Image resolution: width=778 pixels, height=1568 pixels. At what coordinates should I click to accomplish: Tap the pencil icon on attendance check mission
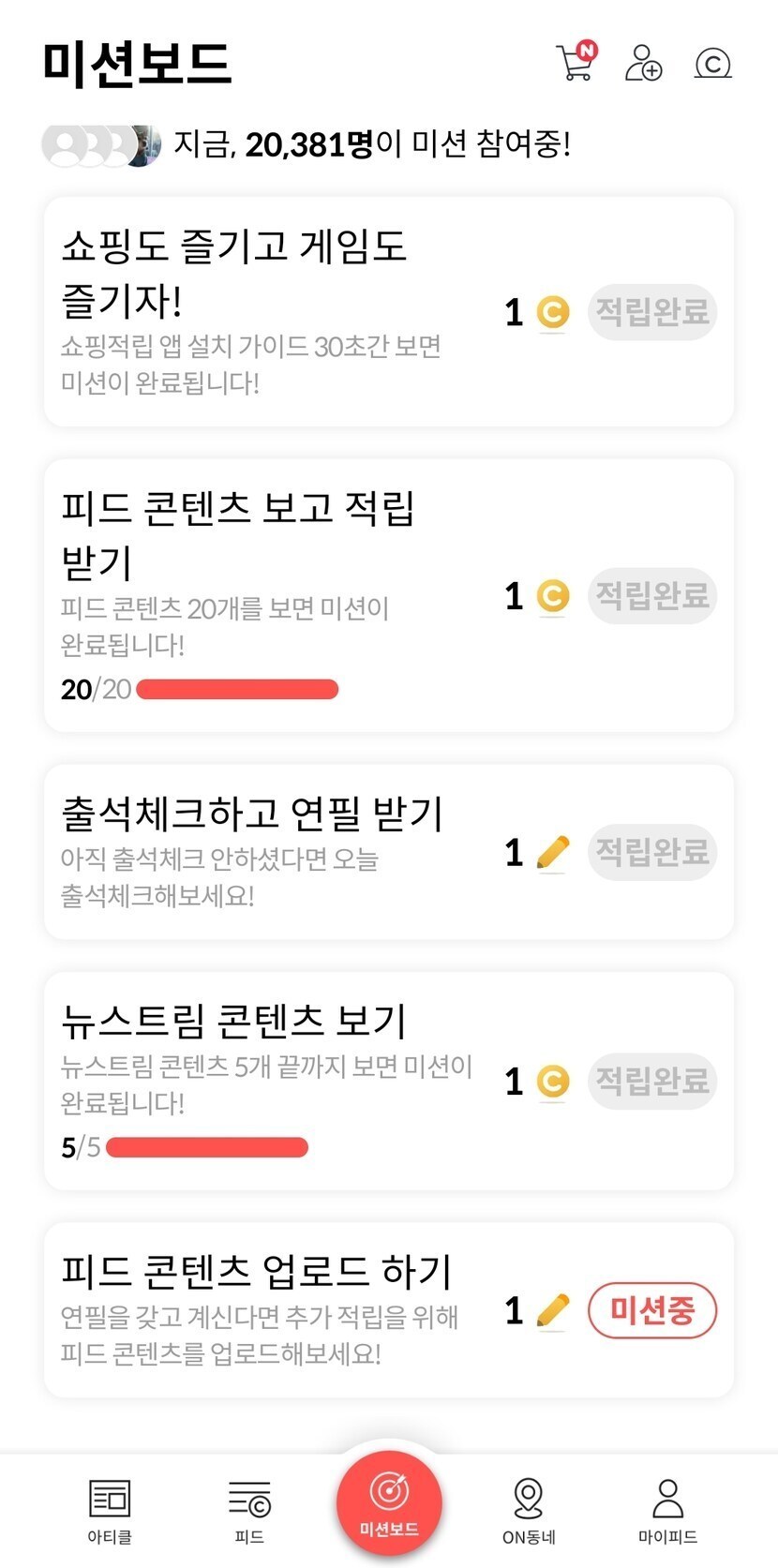coord(553,852)
